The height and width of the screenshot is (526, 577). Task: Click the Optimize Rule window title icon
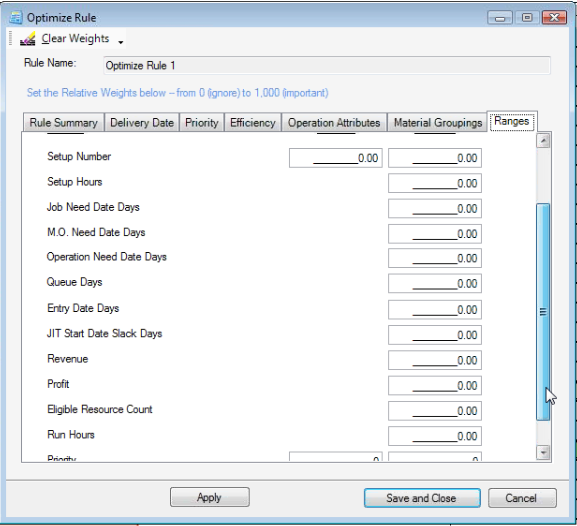click(x=16, y=18)
